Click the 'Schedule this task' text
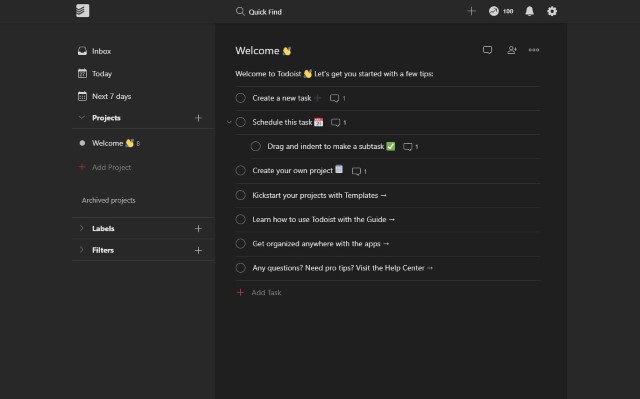Viewport: 640px width, 399px height. [282, 122]
